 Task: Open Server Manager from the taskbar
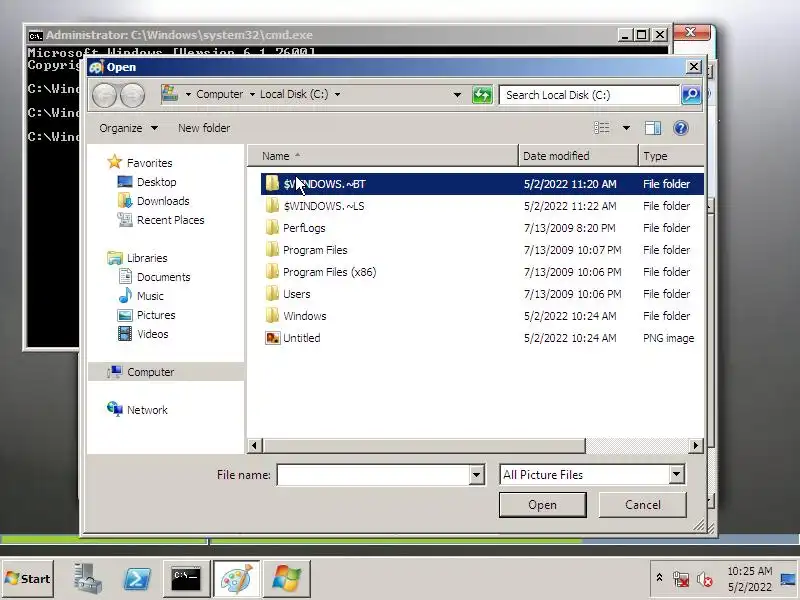(87, 579)
